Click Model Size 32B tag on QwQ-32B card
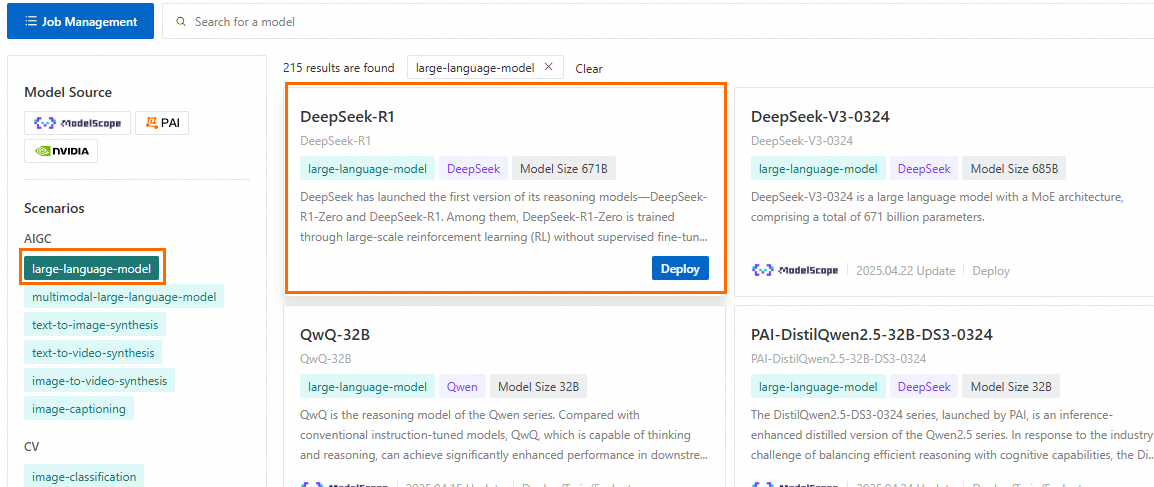The image size is (1154, 487). coord(539,386)
